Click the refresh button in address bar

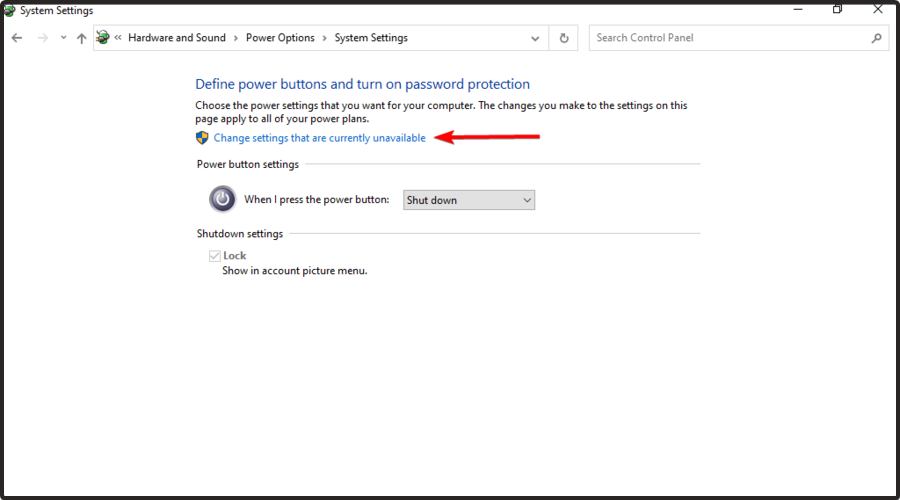[564, 38]
